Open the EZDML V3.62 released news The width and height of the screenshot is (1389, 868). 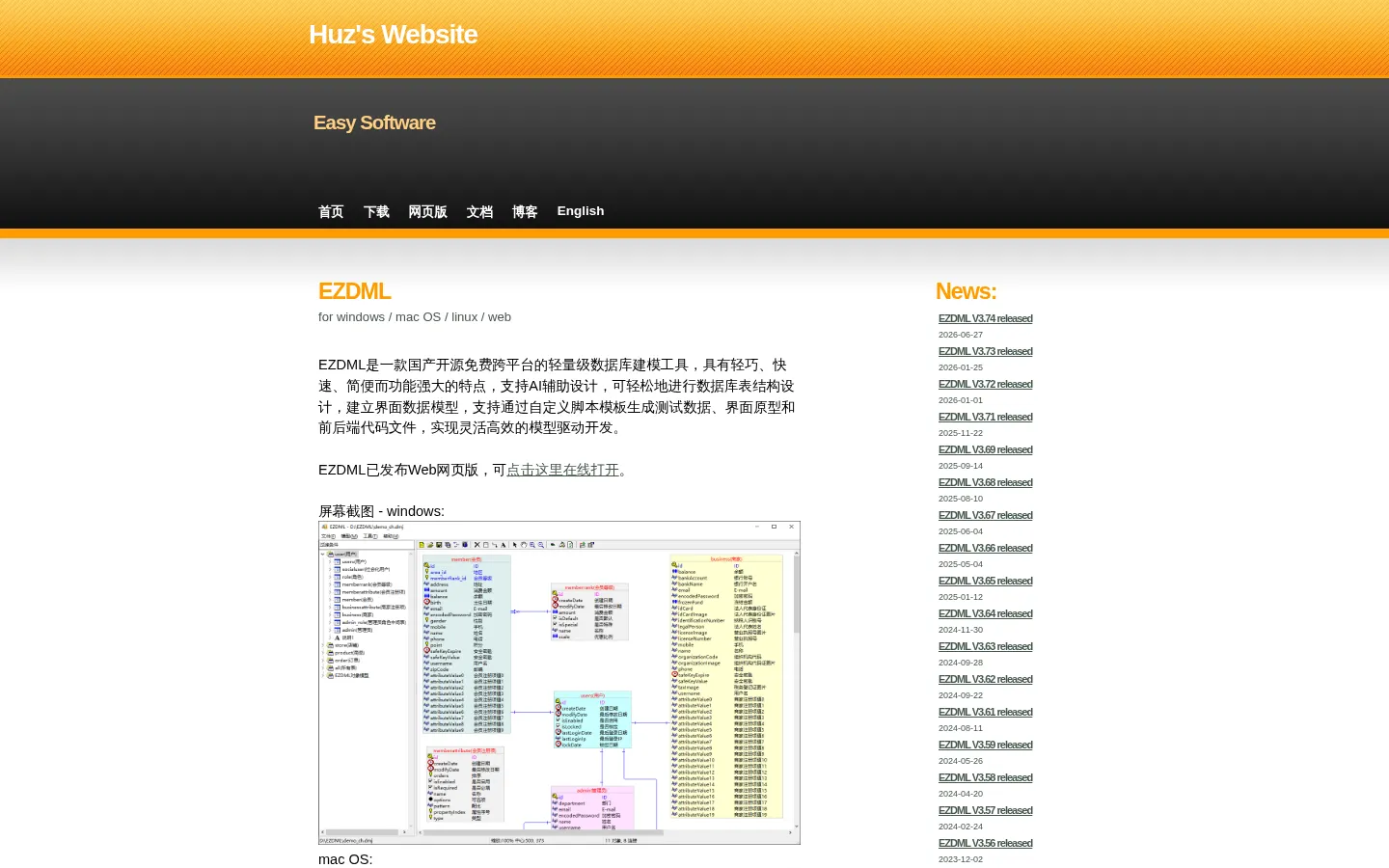985,679
